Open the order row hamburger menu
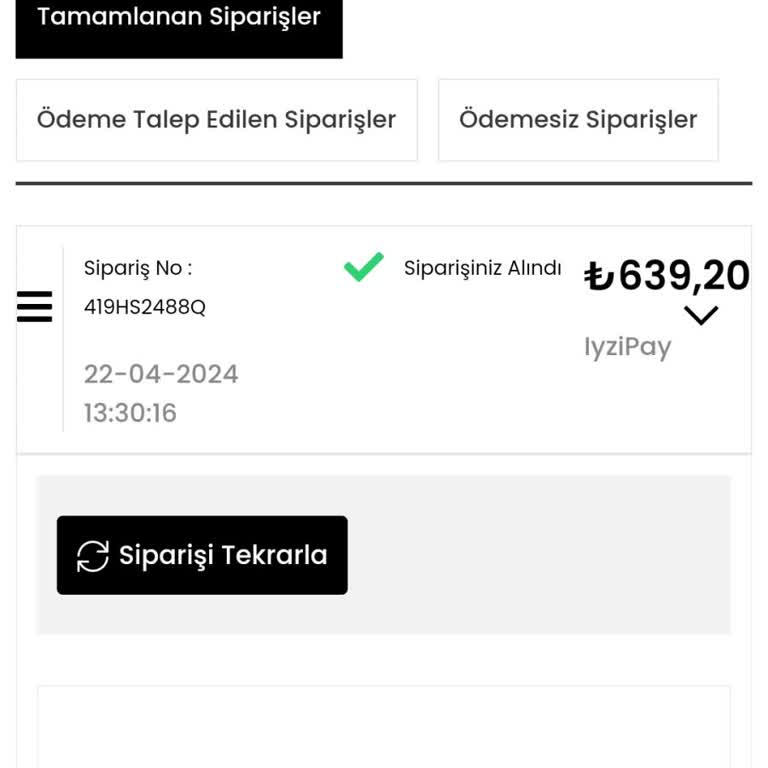768x768 pixels. click(34, 306)
